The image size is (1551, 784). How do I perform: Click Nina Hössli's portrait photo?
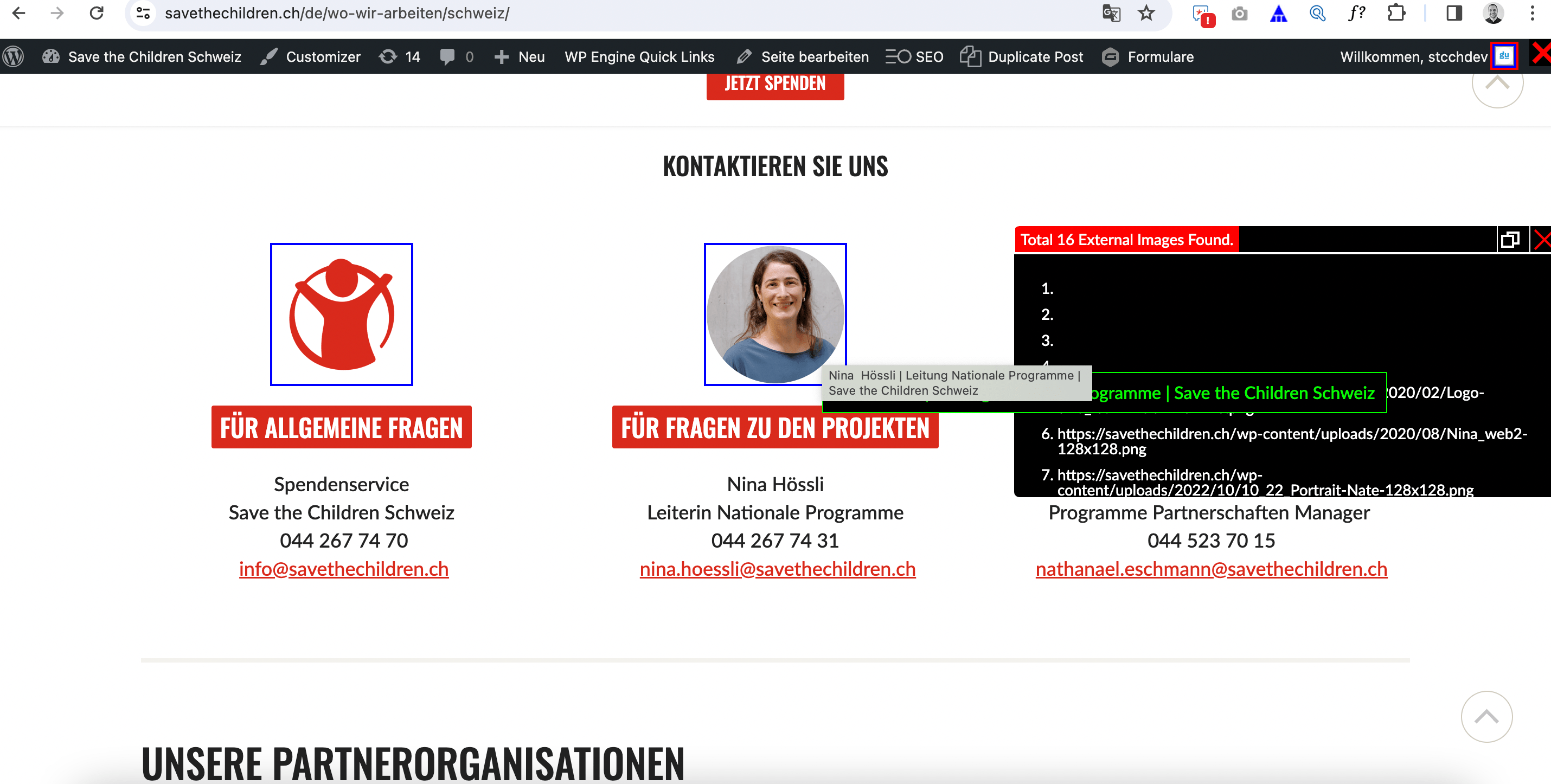click(x=775, y=314)
